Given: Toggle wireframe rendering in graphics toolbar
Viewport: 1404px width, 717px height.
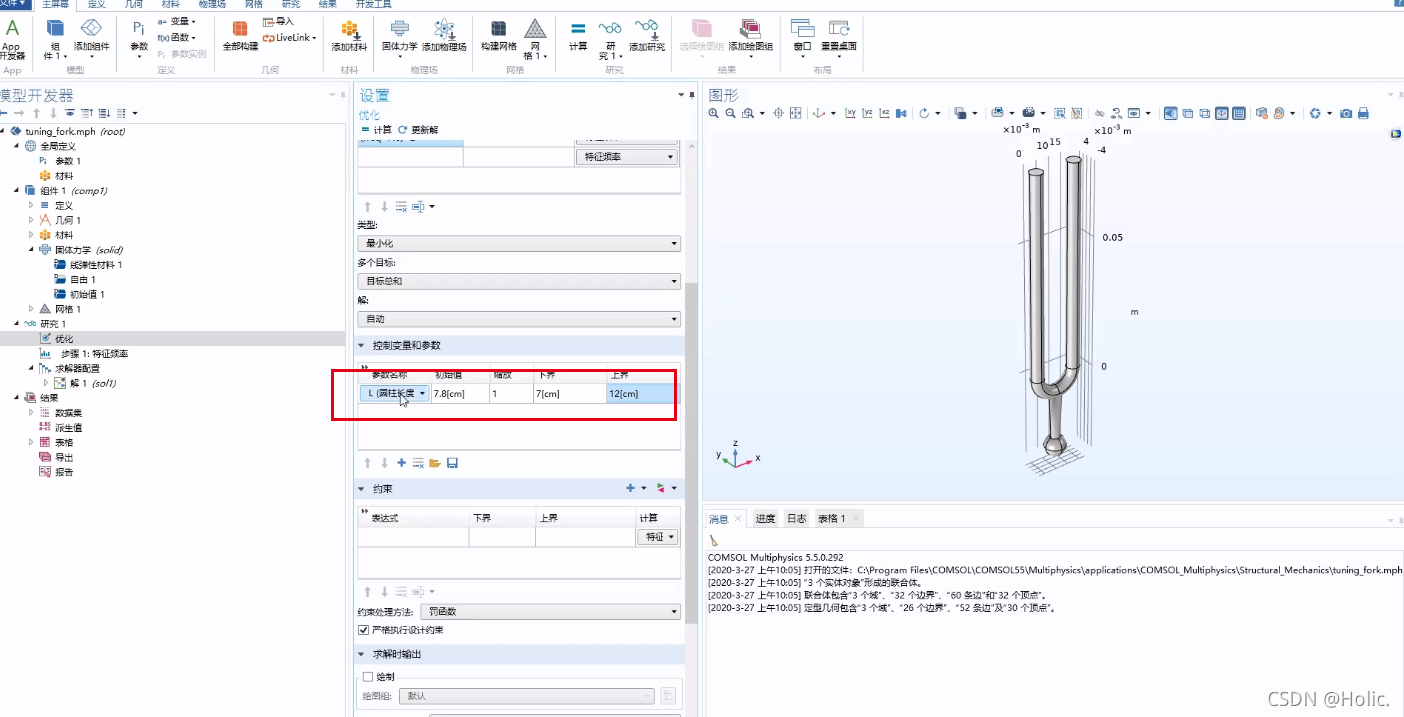Looking at the screenshot, I should (1205, 114).
